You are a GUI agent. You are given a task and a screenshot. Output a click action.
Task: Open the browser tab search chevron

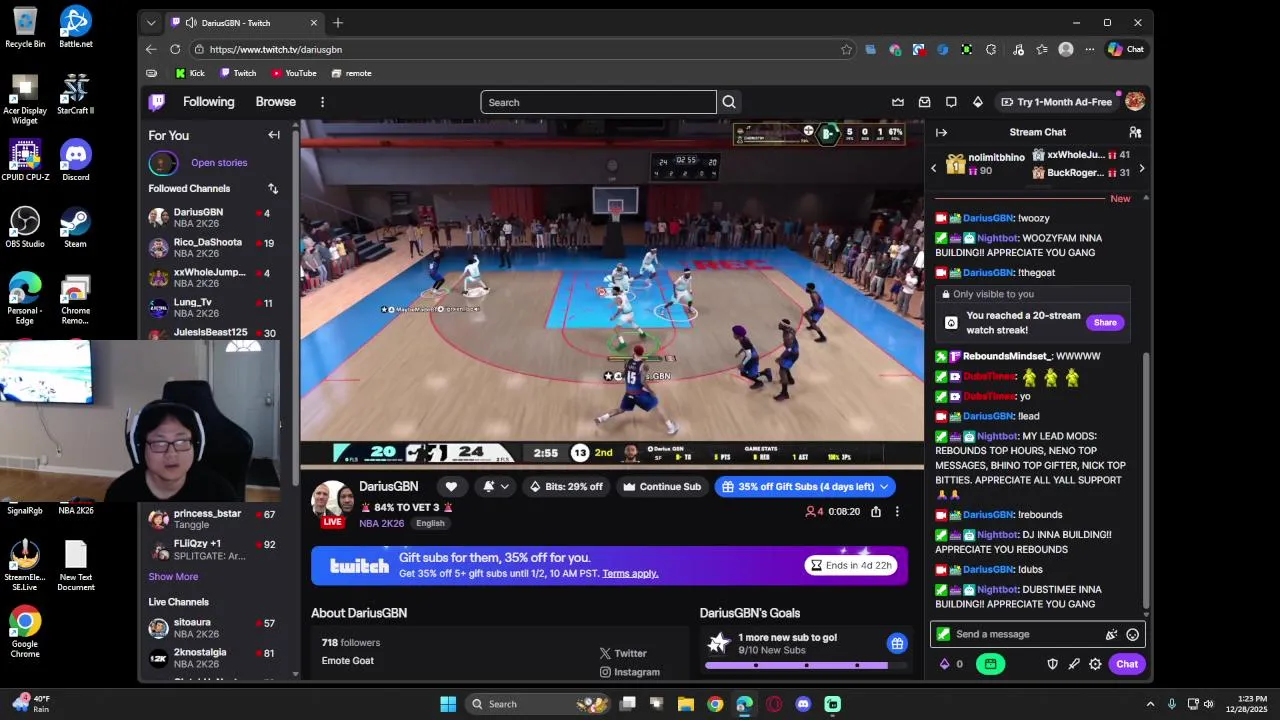click(151, 23)
